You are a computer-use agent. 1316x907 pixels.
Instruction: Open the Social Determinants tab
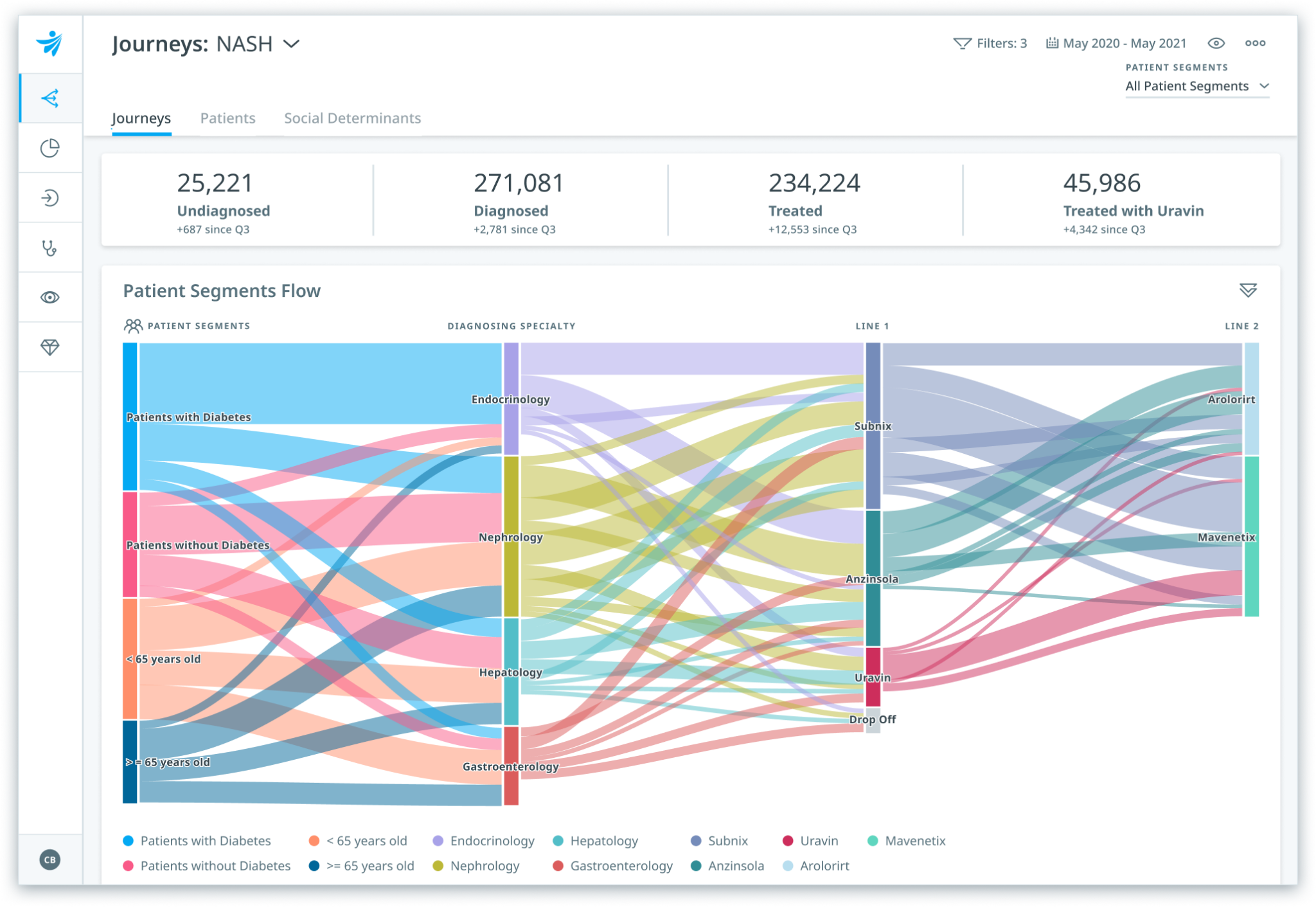tap(352, 118)
